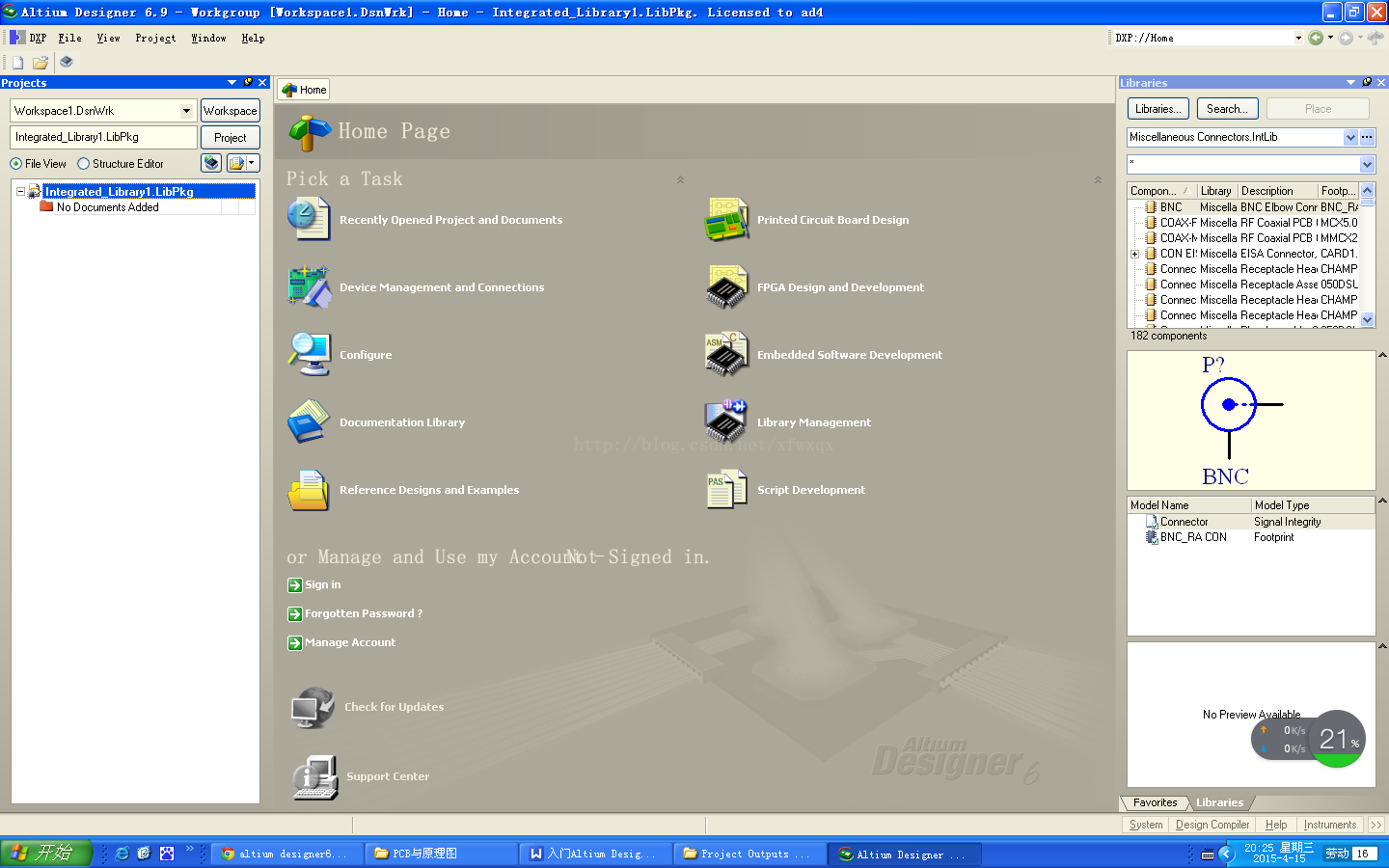Collapse the Integrated_Library1.LibPkg tree node
The height and width of the screenshot is (868, 1389).
[20, 192]
